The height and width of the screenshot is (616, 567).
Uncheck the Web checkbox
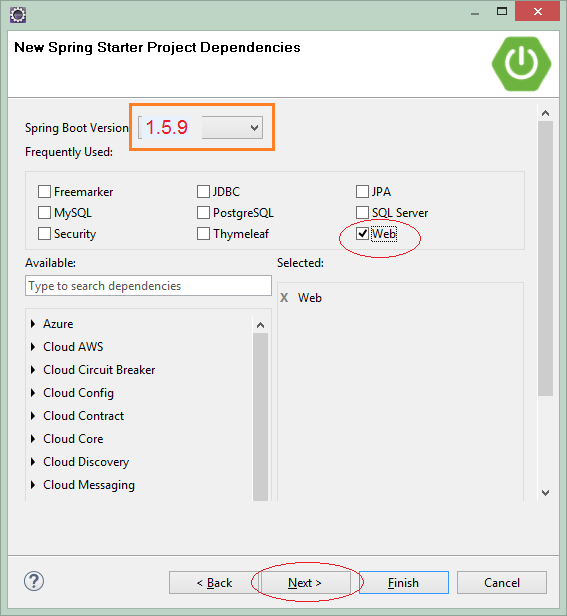362,234
